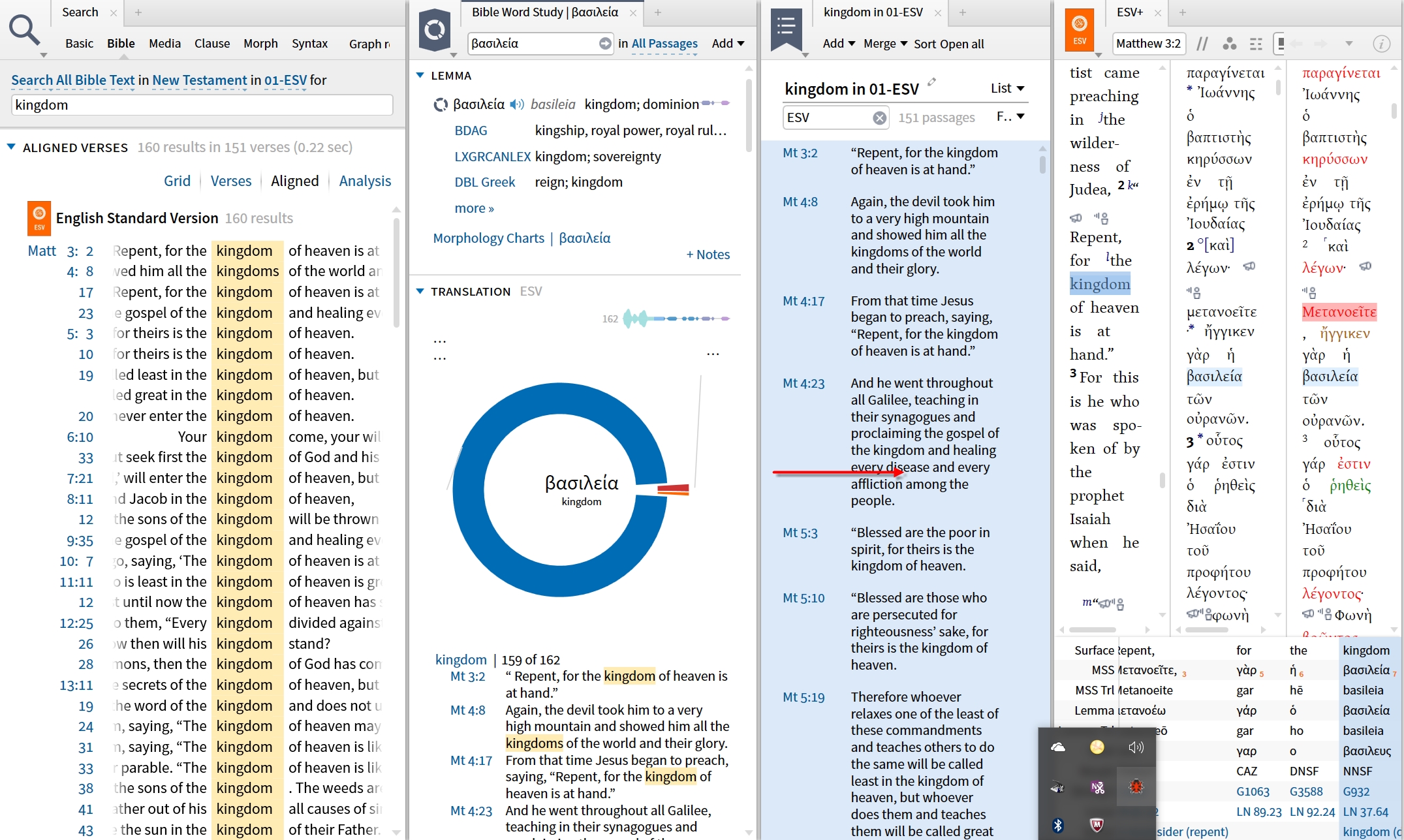
Task: Click the Search panel magnifying glass icon
Action: 24,30
